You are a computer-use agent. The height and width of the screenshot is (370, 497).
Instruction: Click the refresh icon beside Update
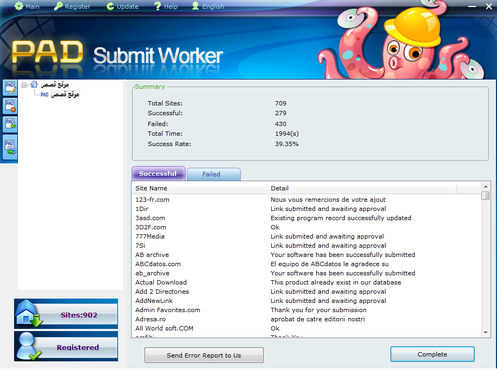click(x=110, y=6)
